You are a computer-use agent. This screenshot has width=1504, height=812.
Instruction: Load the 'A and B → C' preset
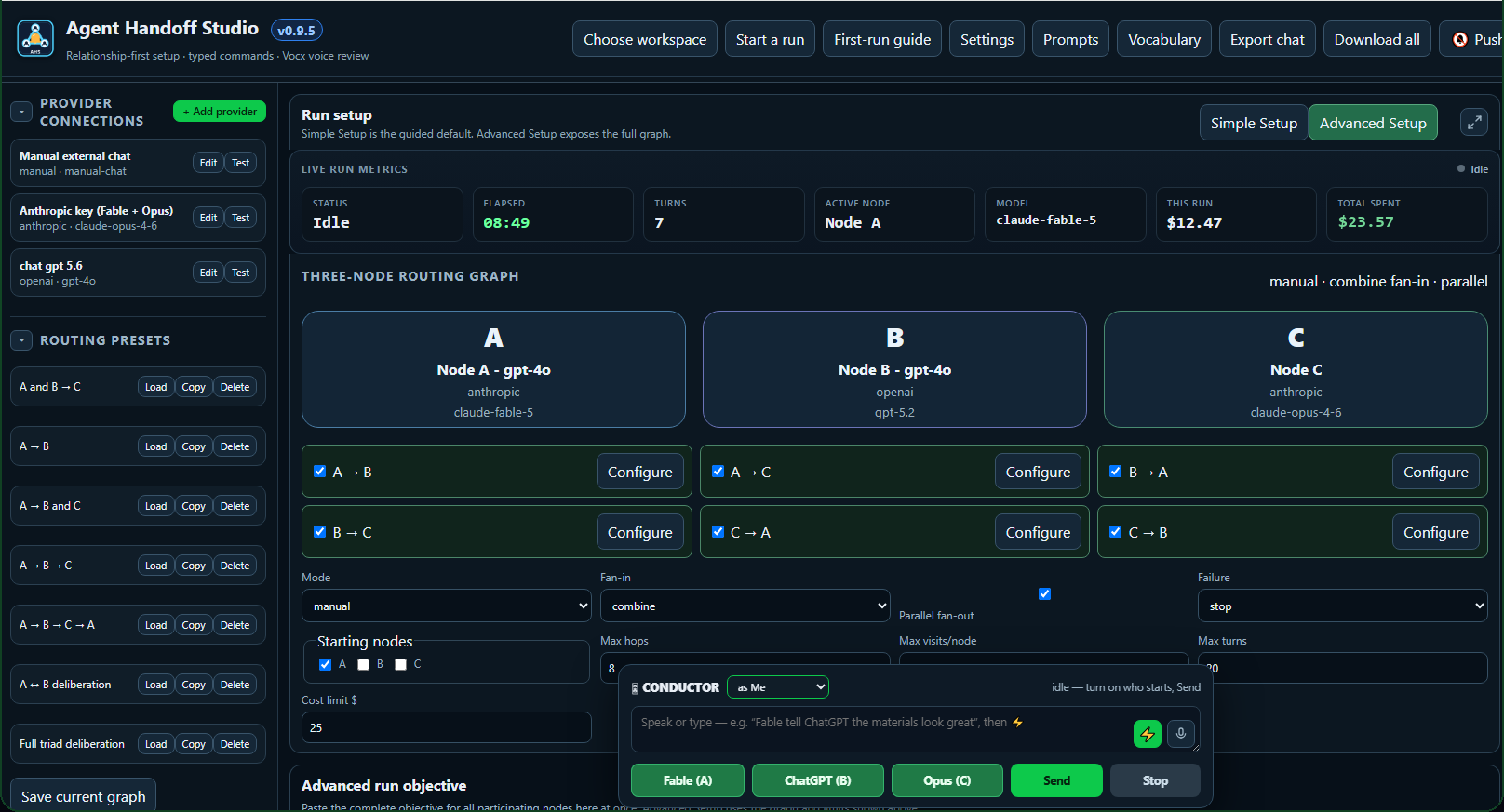tap(155, 387)
